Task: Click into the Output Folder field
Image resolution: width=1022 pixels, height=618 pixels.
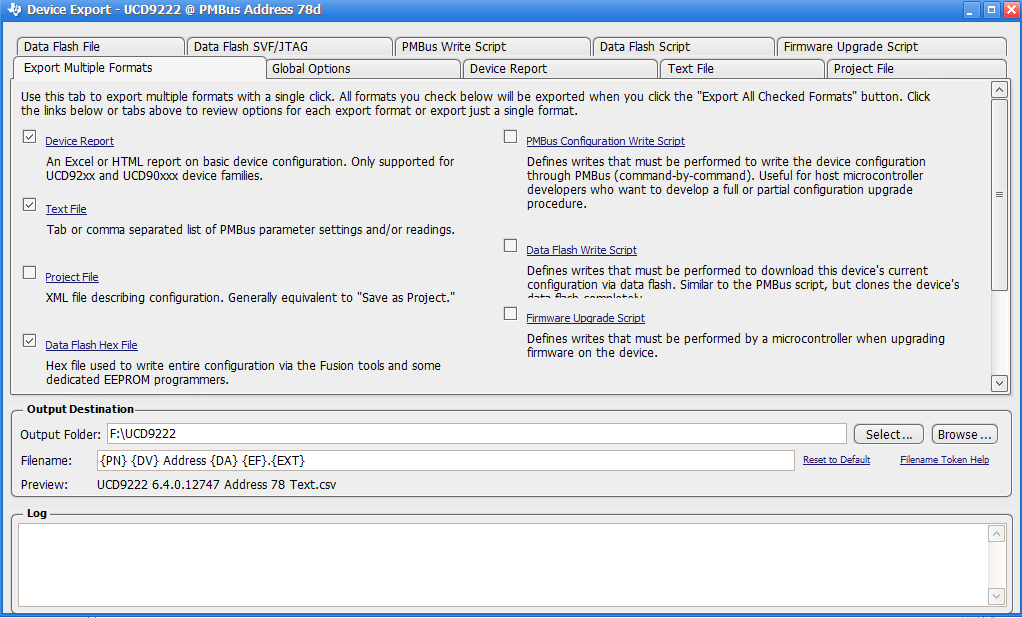Action: (476, 434)
